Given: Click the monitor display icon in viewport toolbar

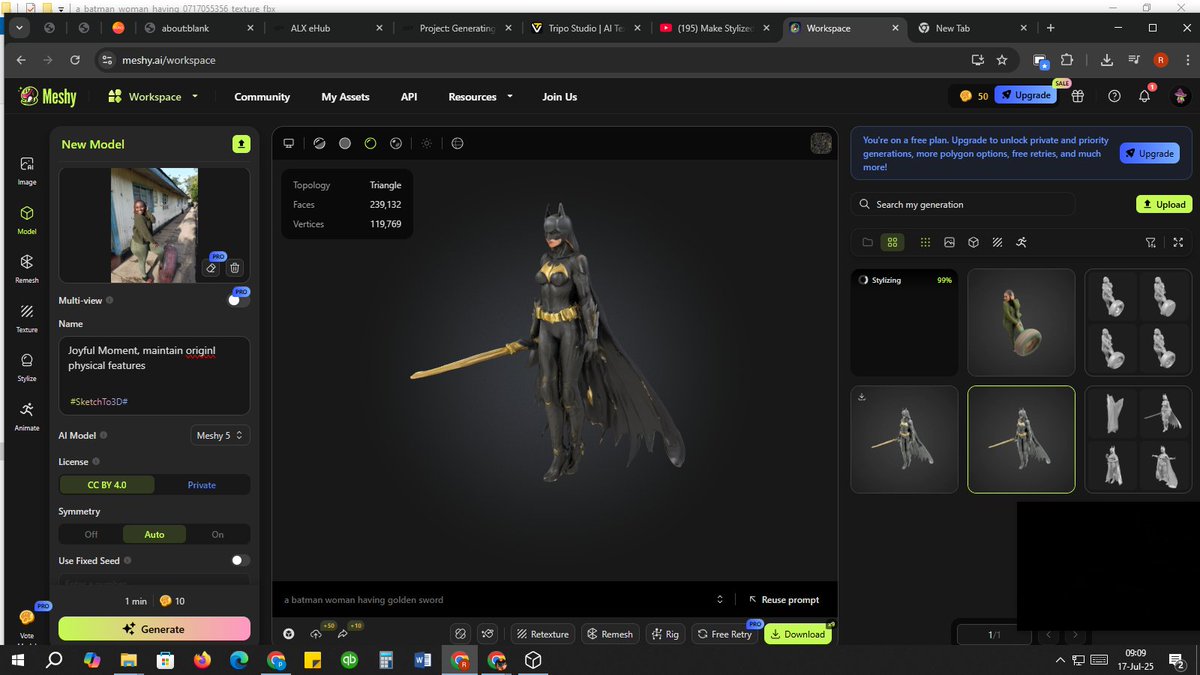Looking at the screenshot, I should tap(289, 143).
